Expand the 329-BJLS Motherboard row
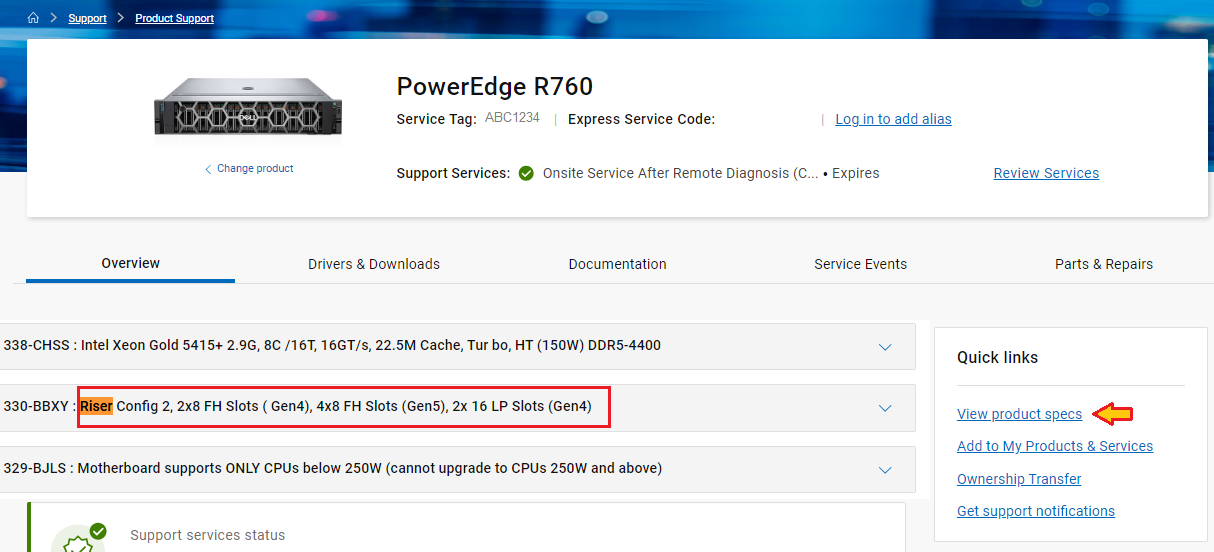 884,470
